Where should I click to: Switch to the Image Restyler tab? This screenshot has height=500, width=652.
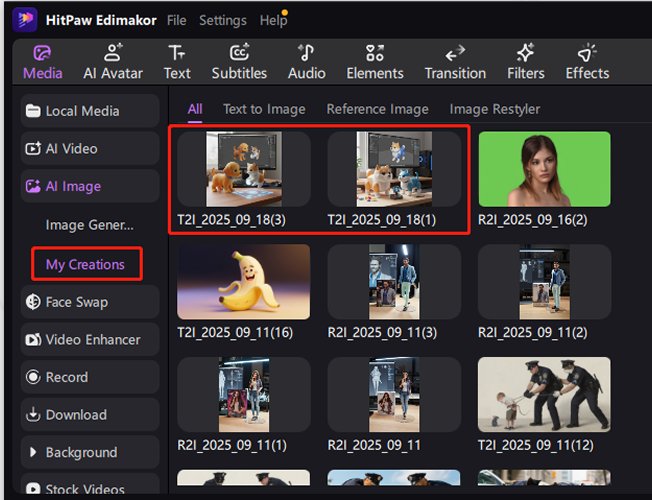point(494,109)
